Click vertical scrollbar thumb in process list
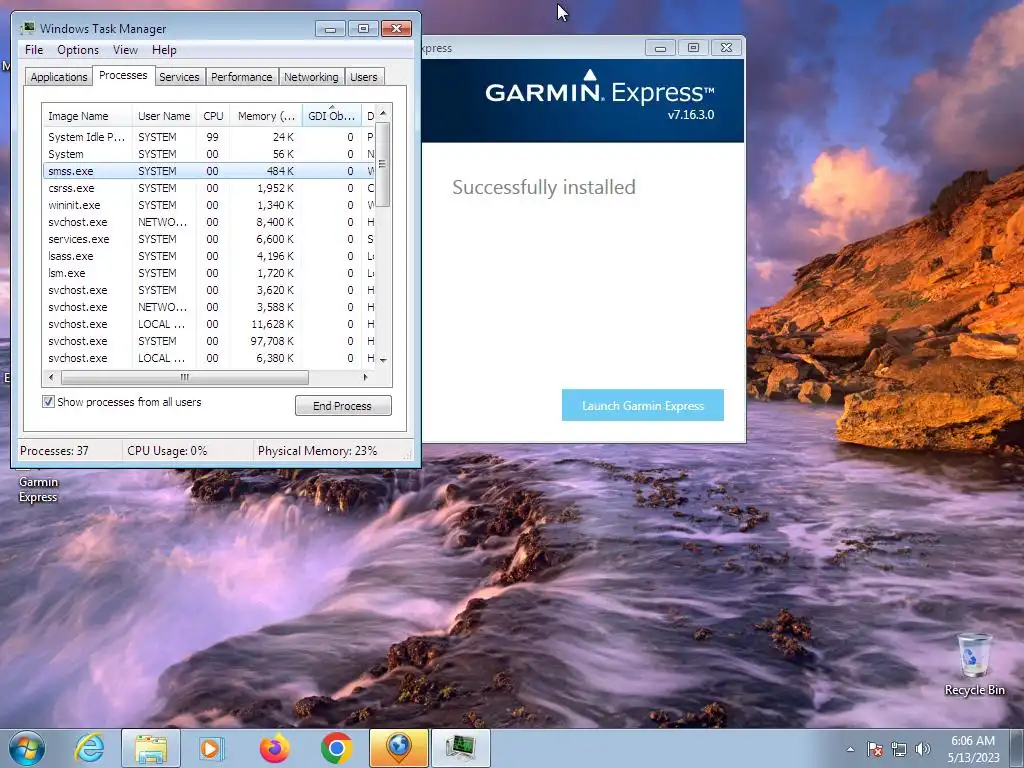Screen dimensions: 1024x768 [383, 165]
